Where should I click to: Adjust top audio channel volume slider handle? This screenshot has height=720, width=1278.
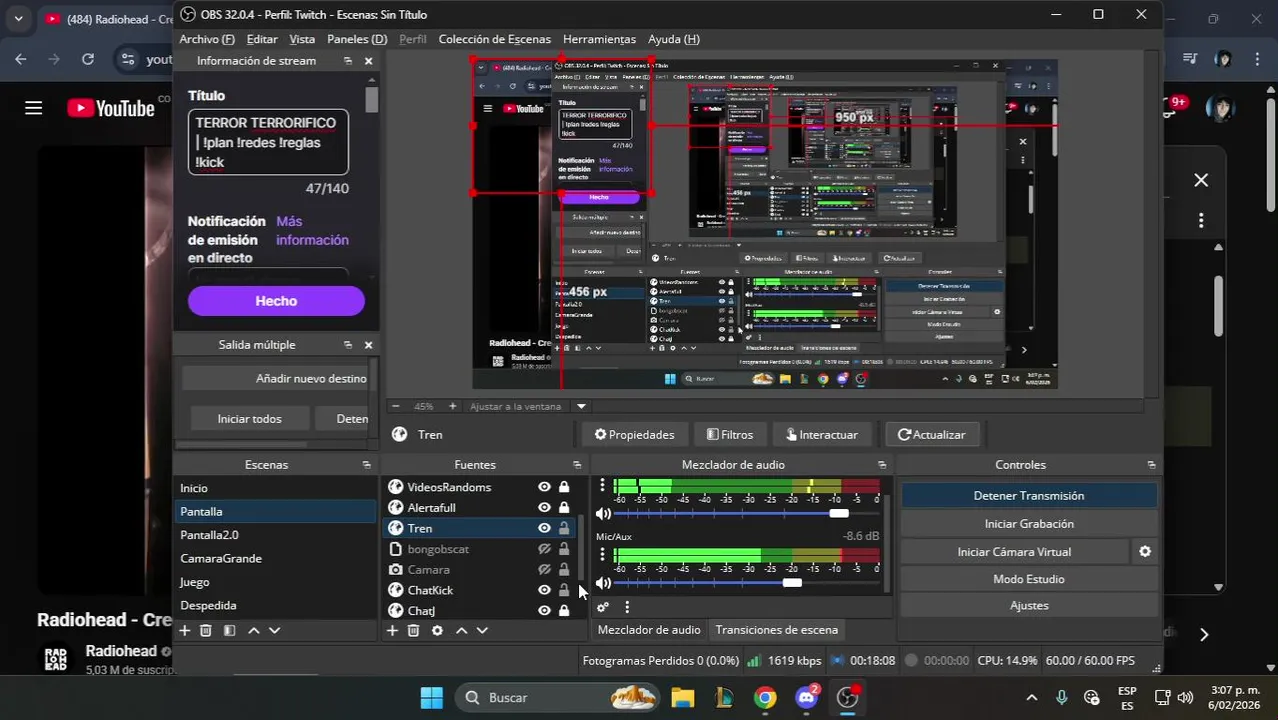[839, 513]
